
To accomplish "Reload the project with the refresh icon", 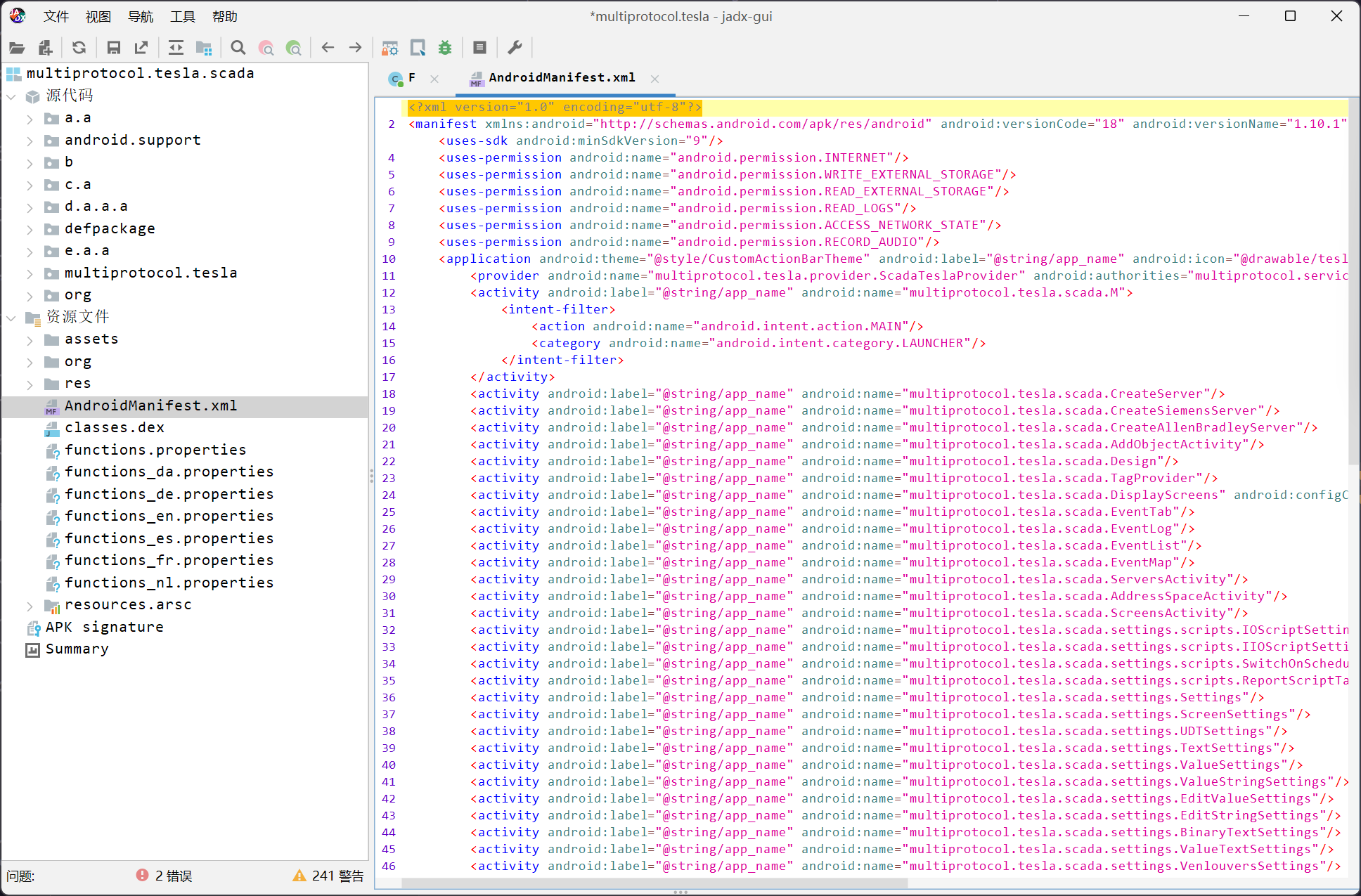I will click(x=79, y=48).
